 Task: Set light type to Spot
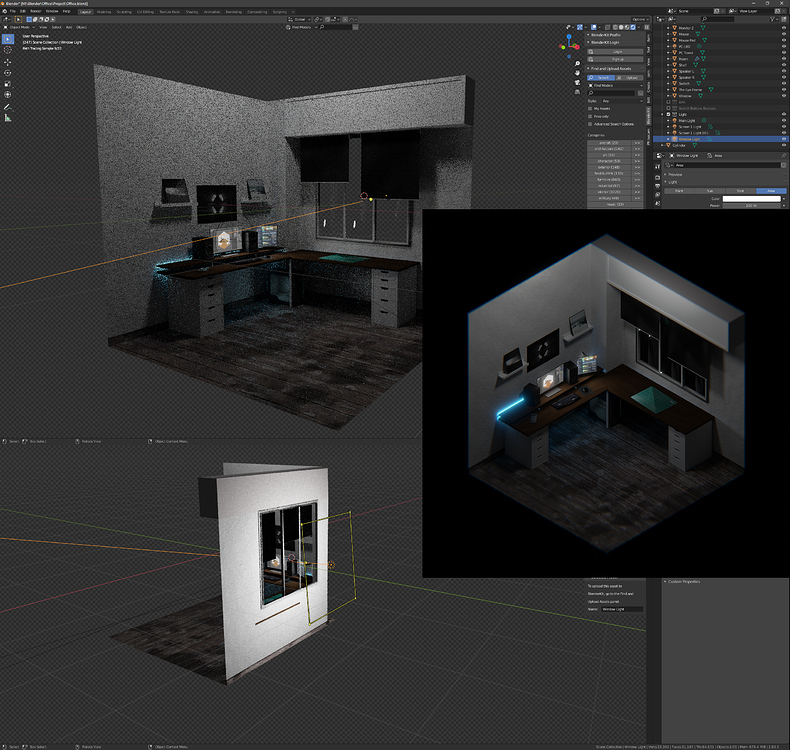[x=741, y=191]
